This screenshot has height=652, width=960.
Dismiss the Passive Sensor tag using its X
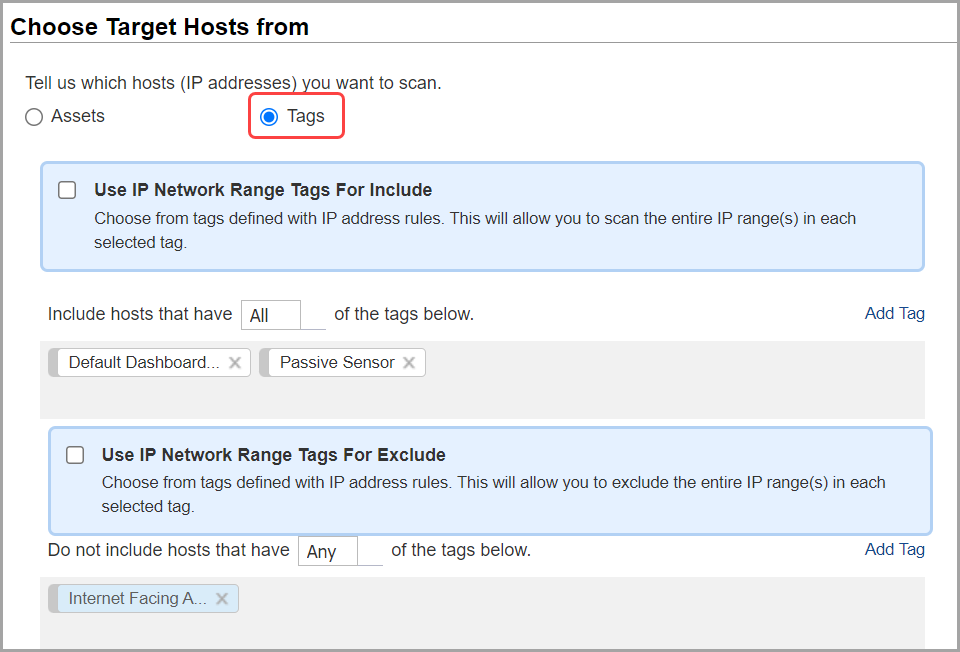click(409, 362)
